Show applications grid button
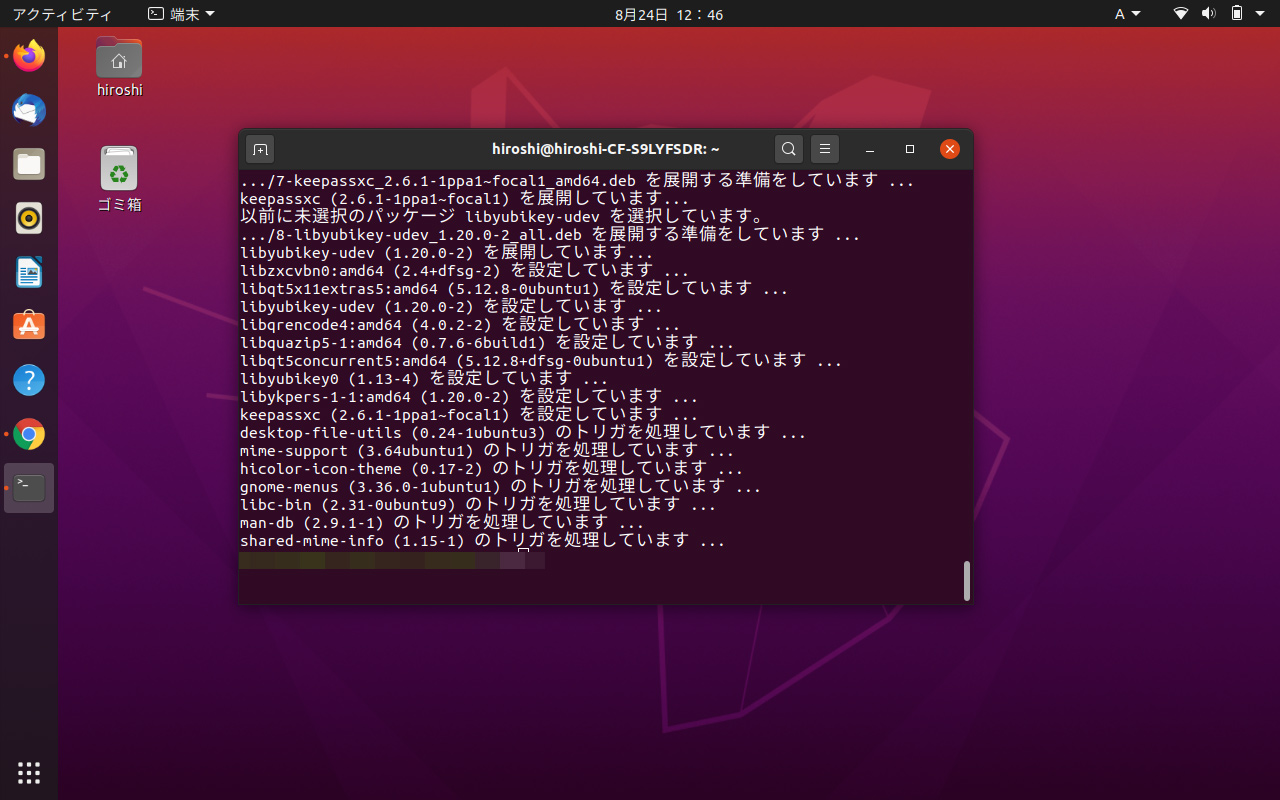 tap(29, 772)
